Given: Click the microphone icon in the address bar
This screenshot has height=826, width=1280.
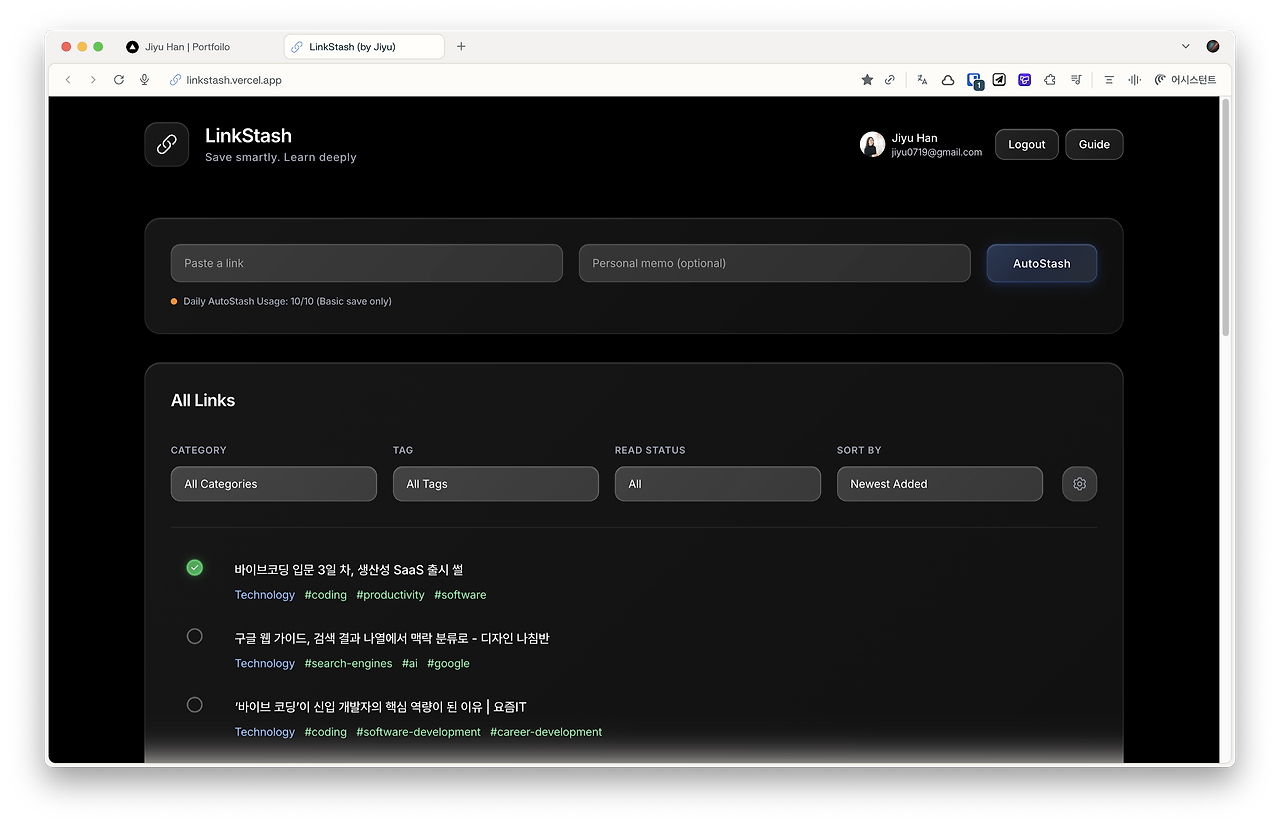Looking at the screenshot, I should 144,79.
